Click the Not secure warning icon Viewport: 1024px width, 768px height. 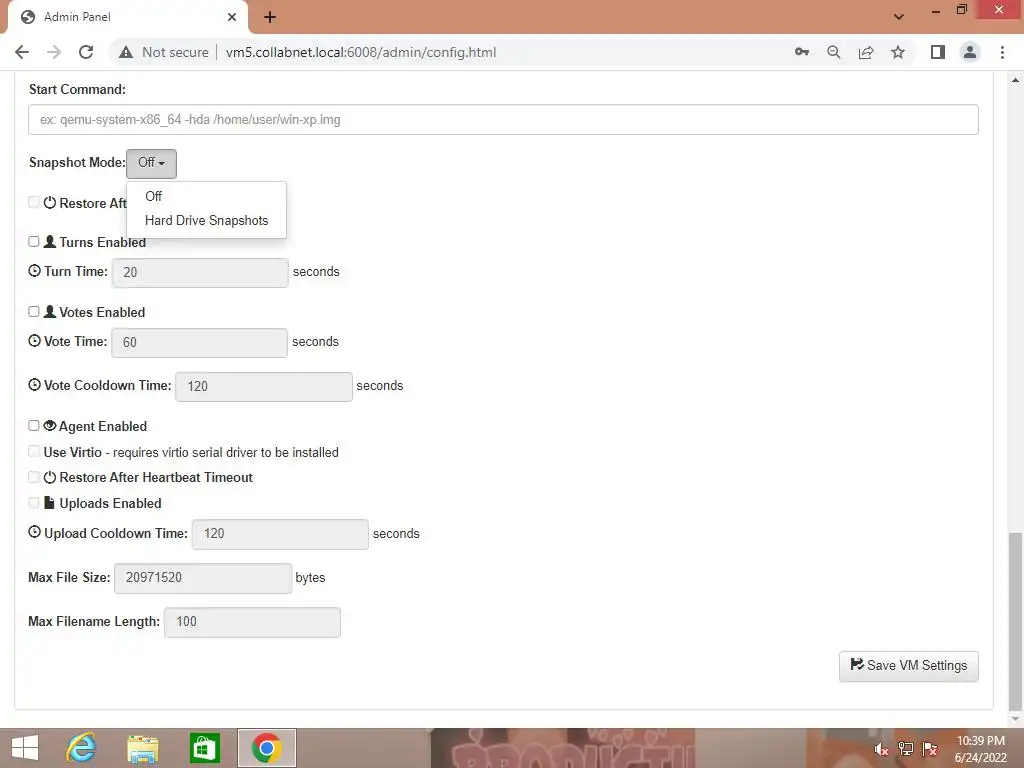click(x=126, y=52)
